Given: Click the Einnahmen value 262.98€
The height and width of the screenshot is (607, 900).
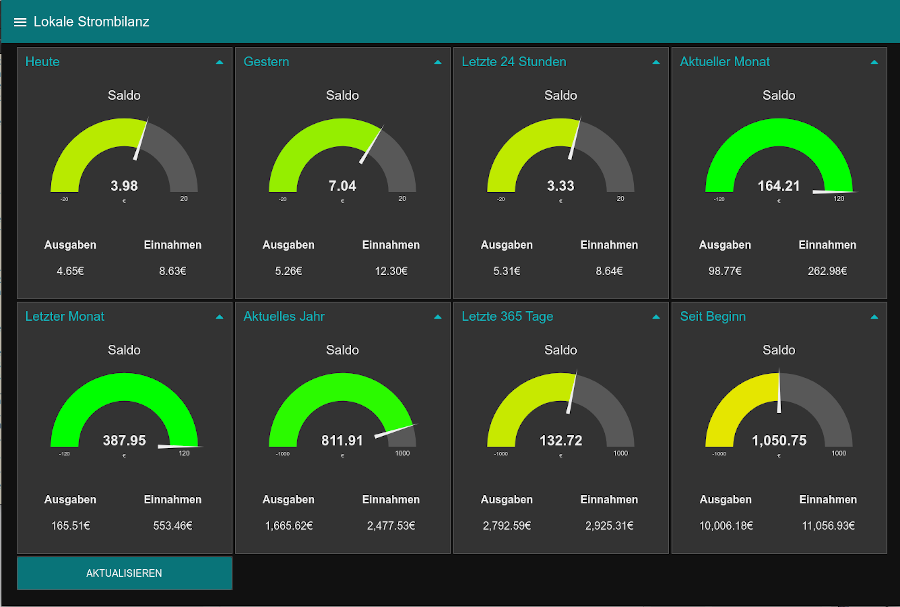Looking at the screenshot, I should point(827,271).
